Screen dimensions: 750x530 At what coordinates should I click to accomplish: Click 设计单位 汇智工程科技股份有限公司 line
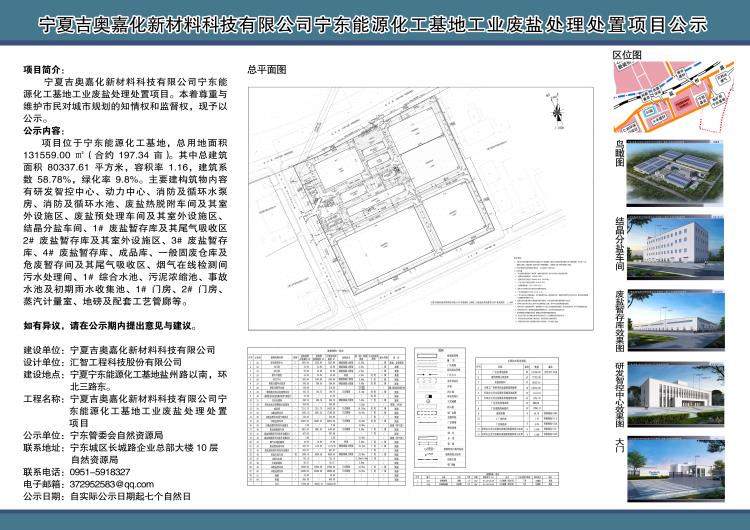[102, 362]
